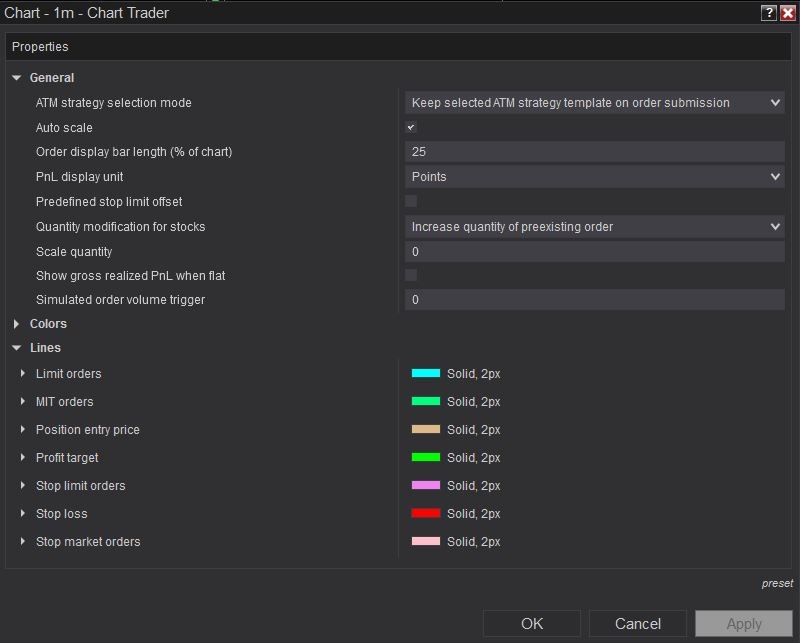This screenshot has width=800, height=643.
Task: Click the cyan Limit orders color swatch
Action: 426,373
